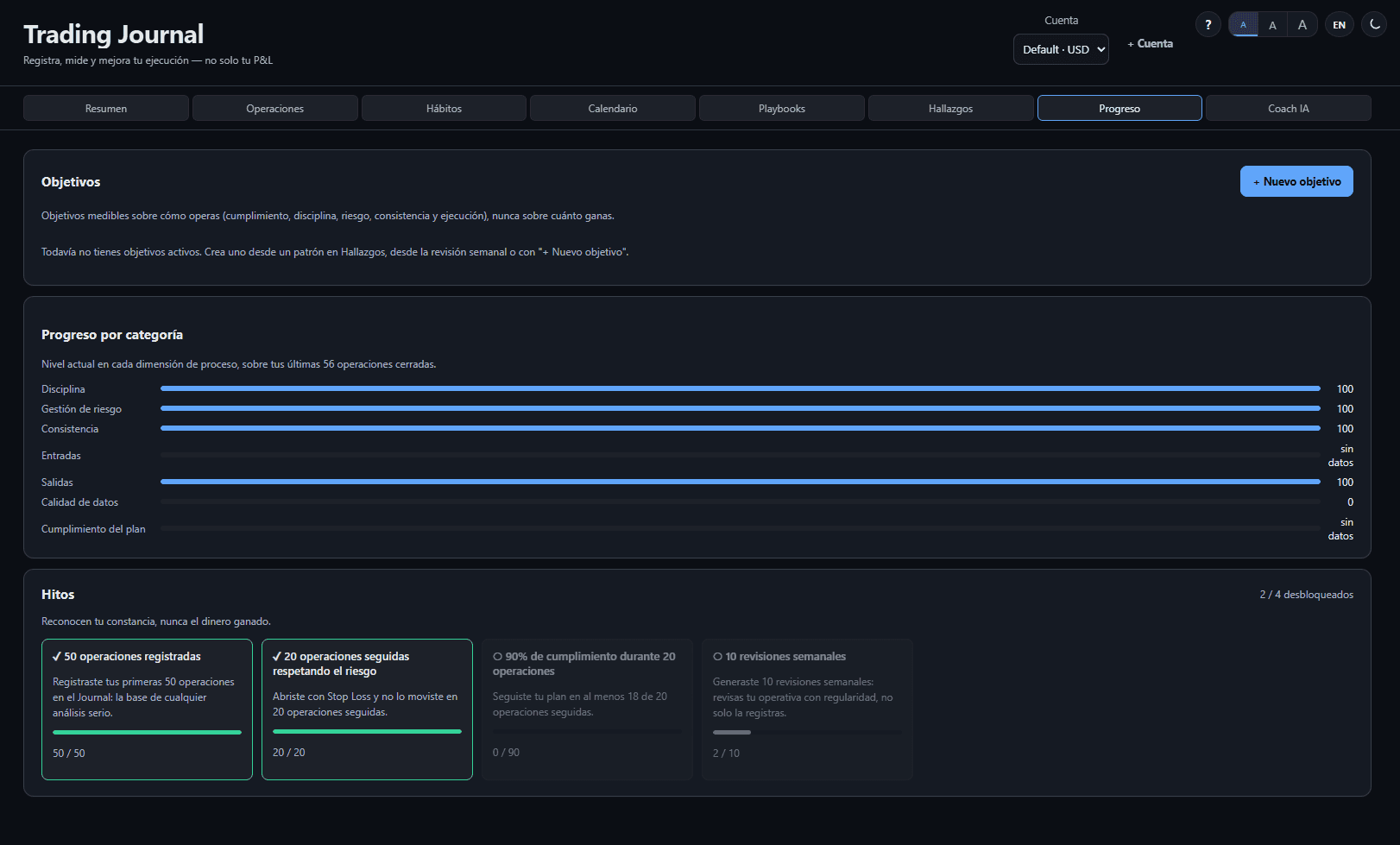1400x845 pixels.
Task: Click the + Nuevo objetivo button
Action: tap(1296, 181)
